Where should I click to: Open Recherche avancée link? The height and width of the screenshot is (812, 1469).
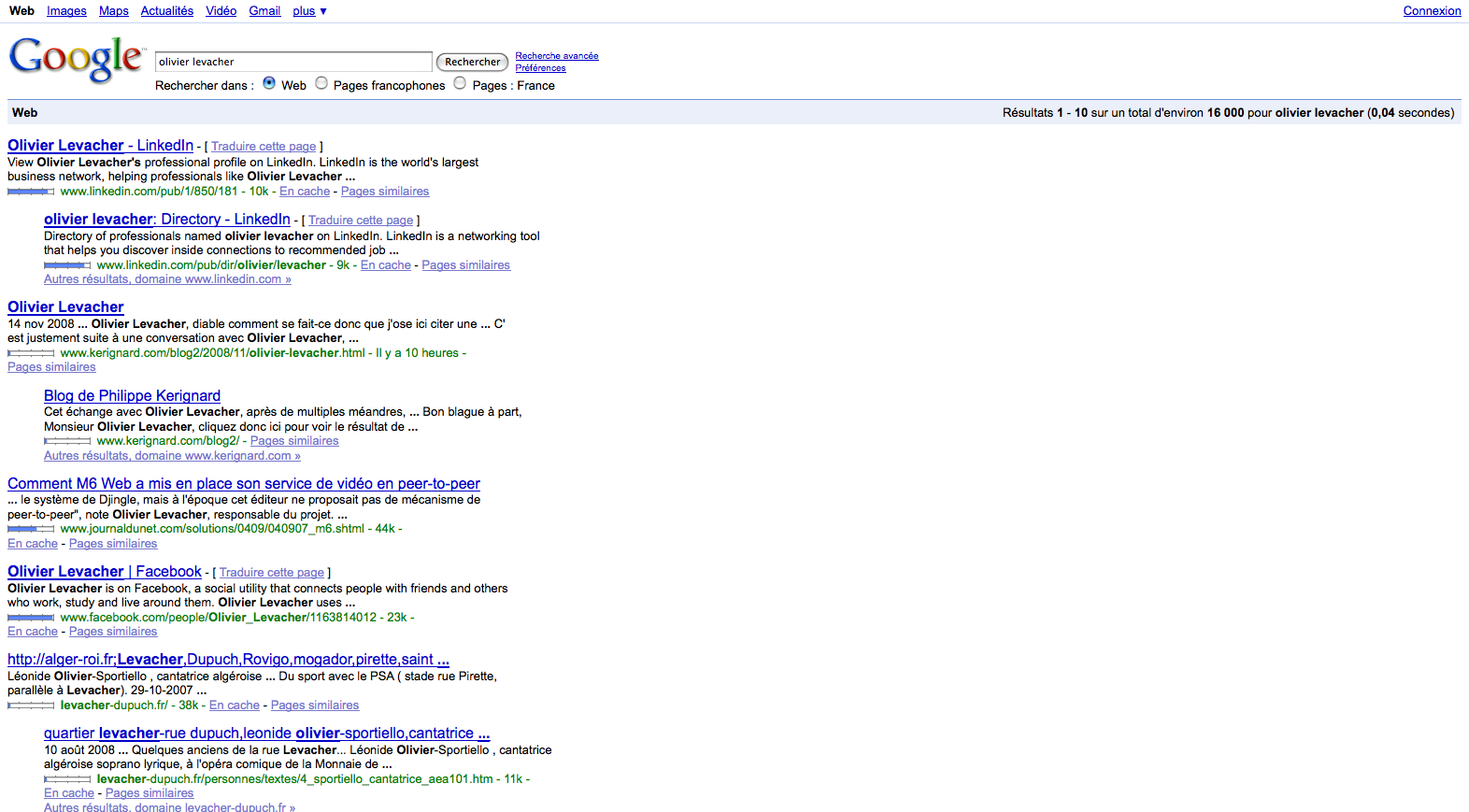(557, 56)
